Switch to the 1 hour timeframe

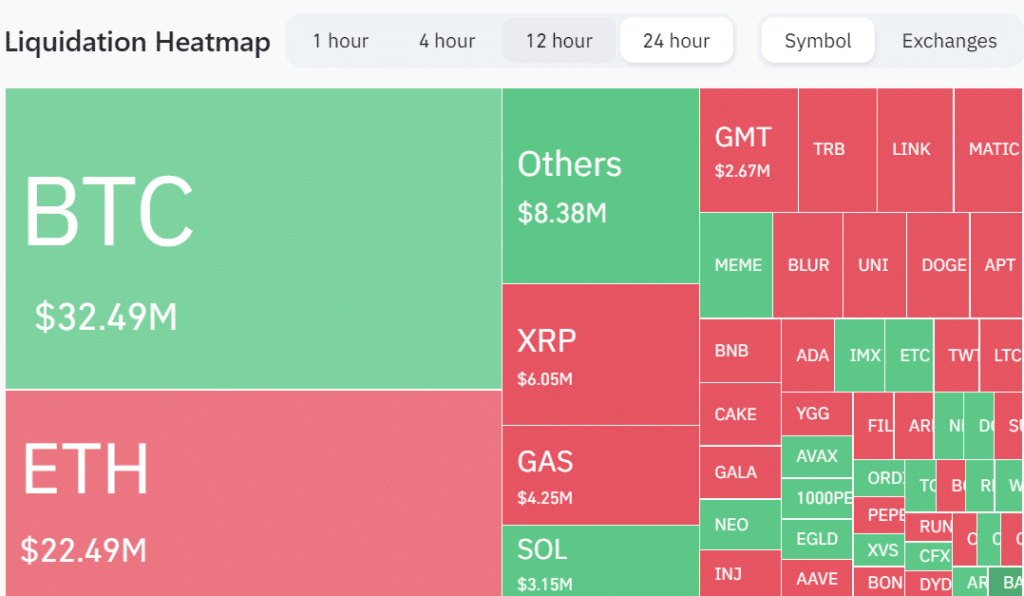pyautogui.click(x=341, y=41)
